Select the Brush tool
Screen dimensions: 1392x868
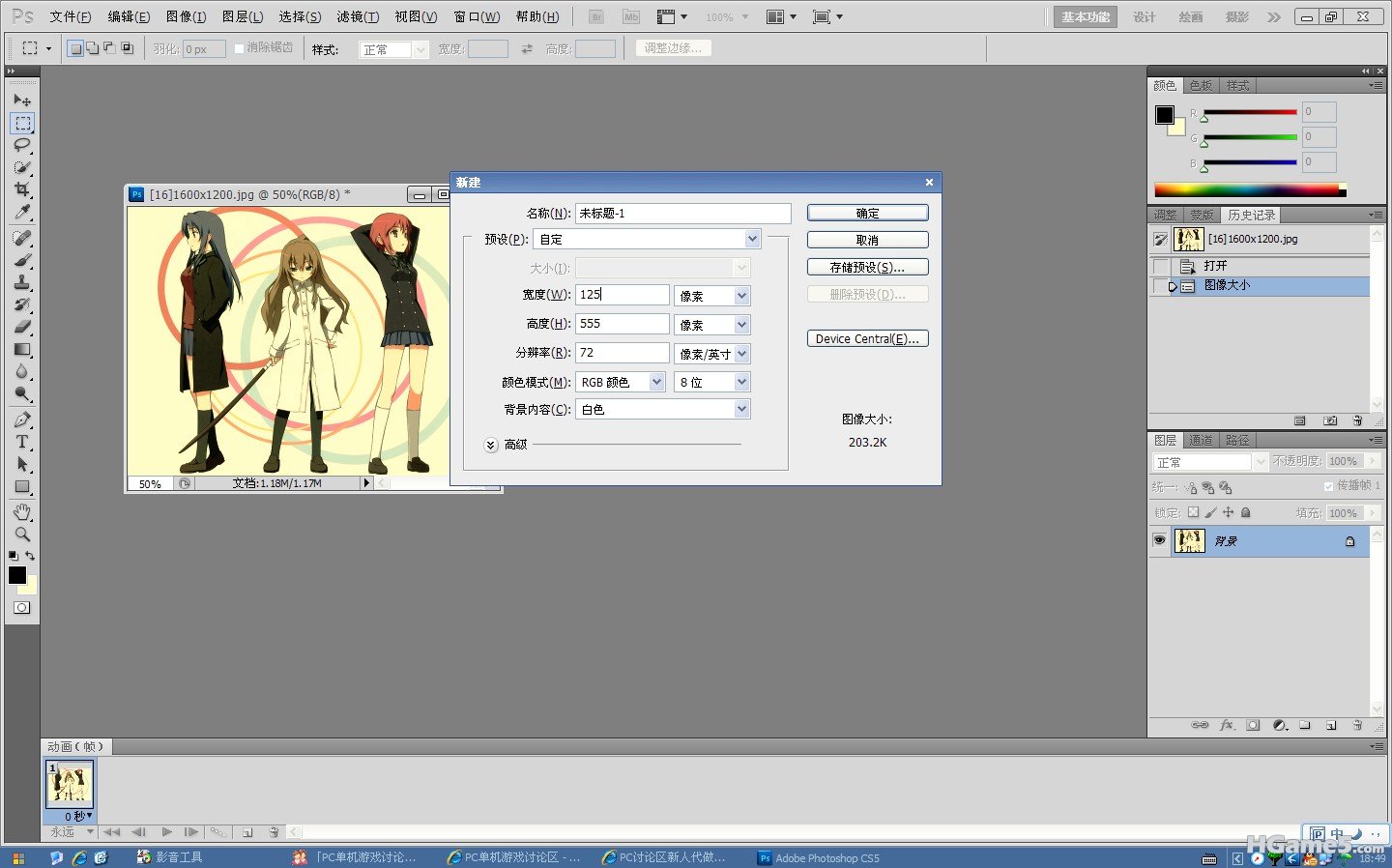coord(22,260)
